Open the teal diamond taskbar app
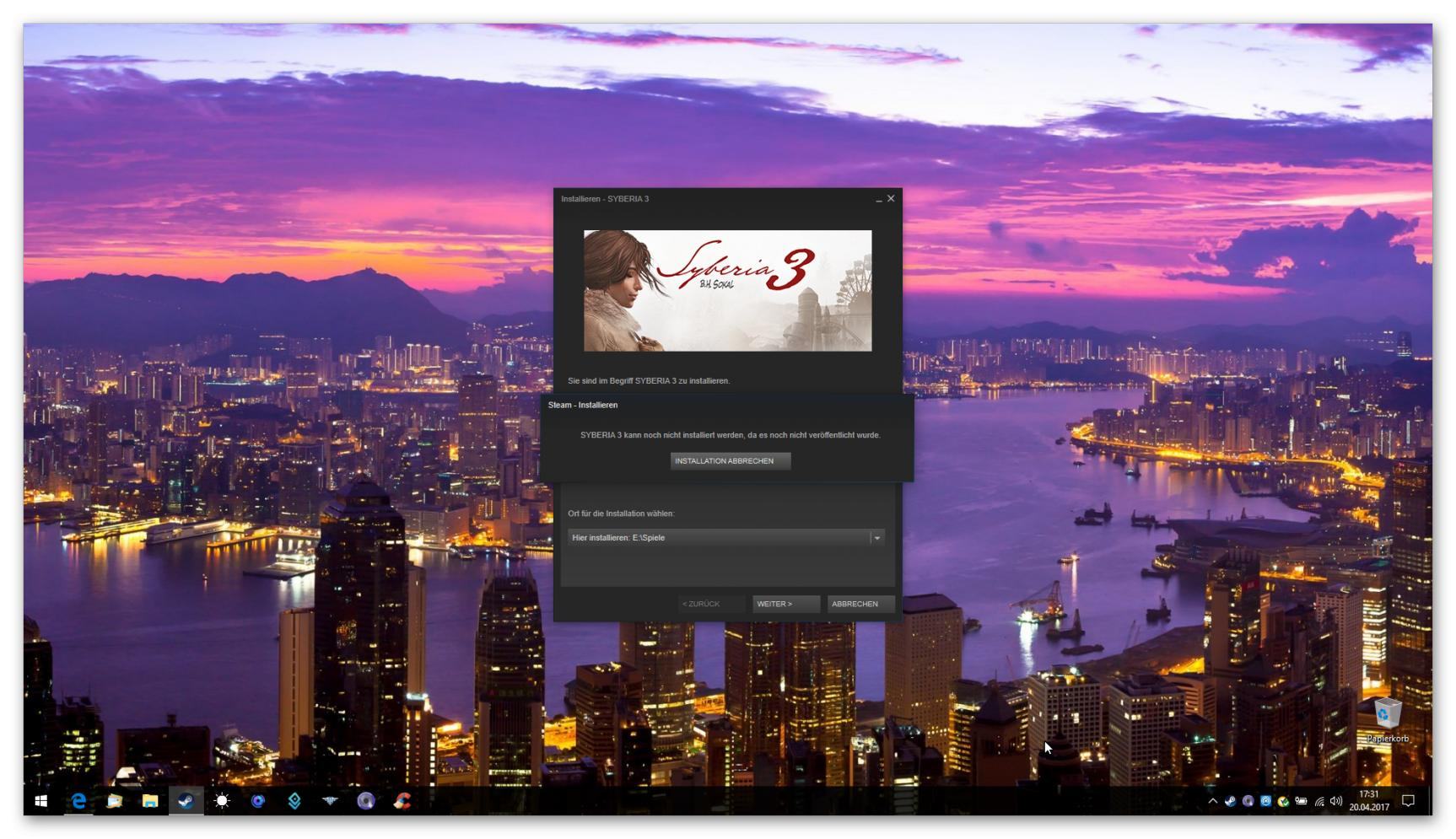This screenshot has width=1456, height=839. coord(294,801)
